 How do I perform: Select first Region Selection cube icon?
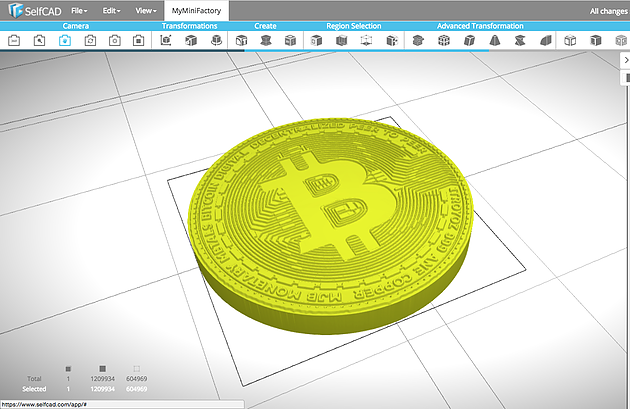click(316, 40)
